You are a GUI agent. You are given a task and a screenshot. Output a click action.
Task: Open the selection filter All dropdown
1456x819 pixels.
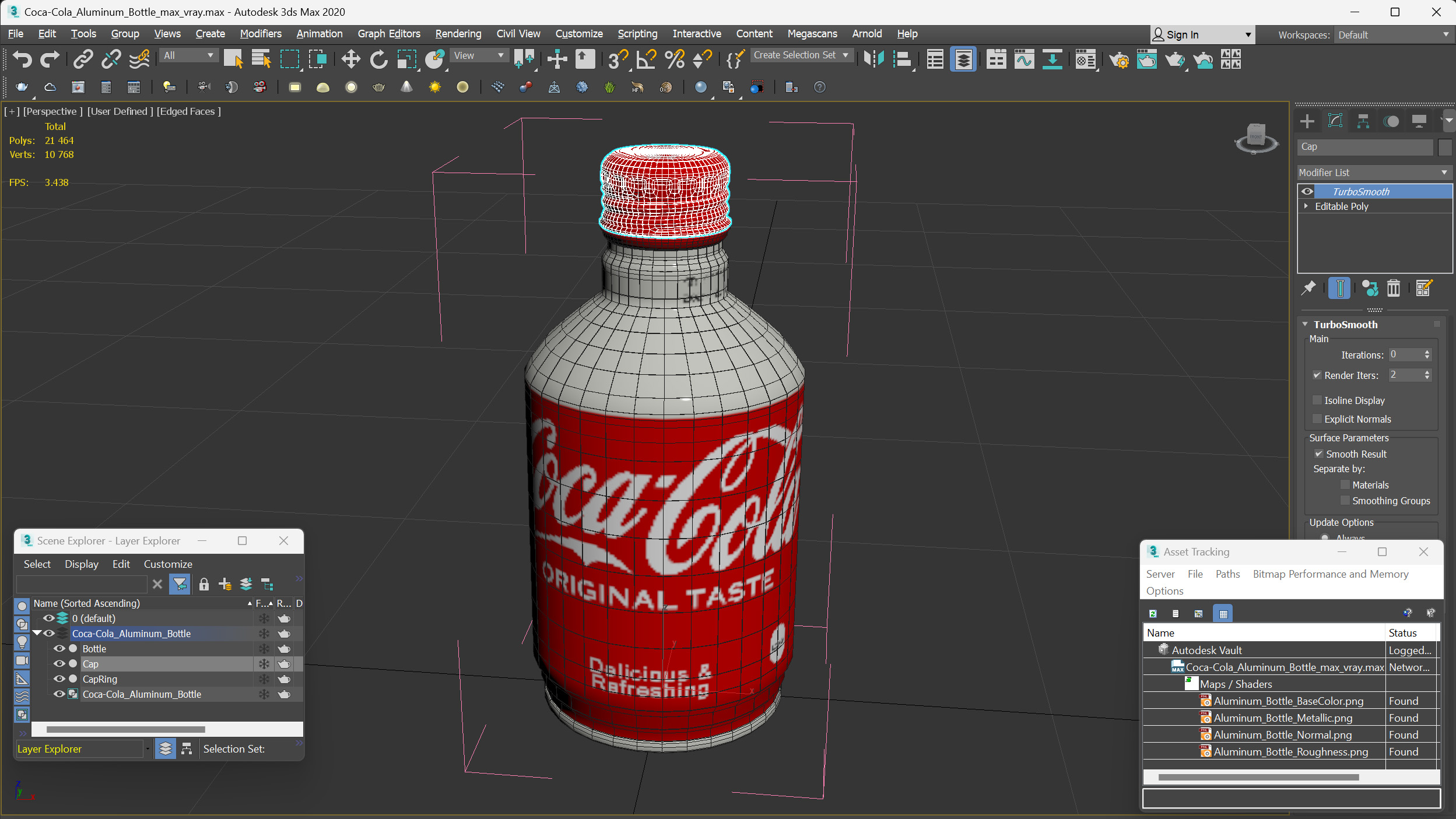coord(188,55)
